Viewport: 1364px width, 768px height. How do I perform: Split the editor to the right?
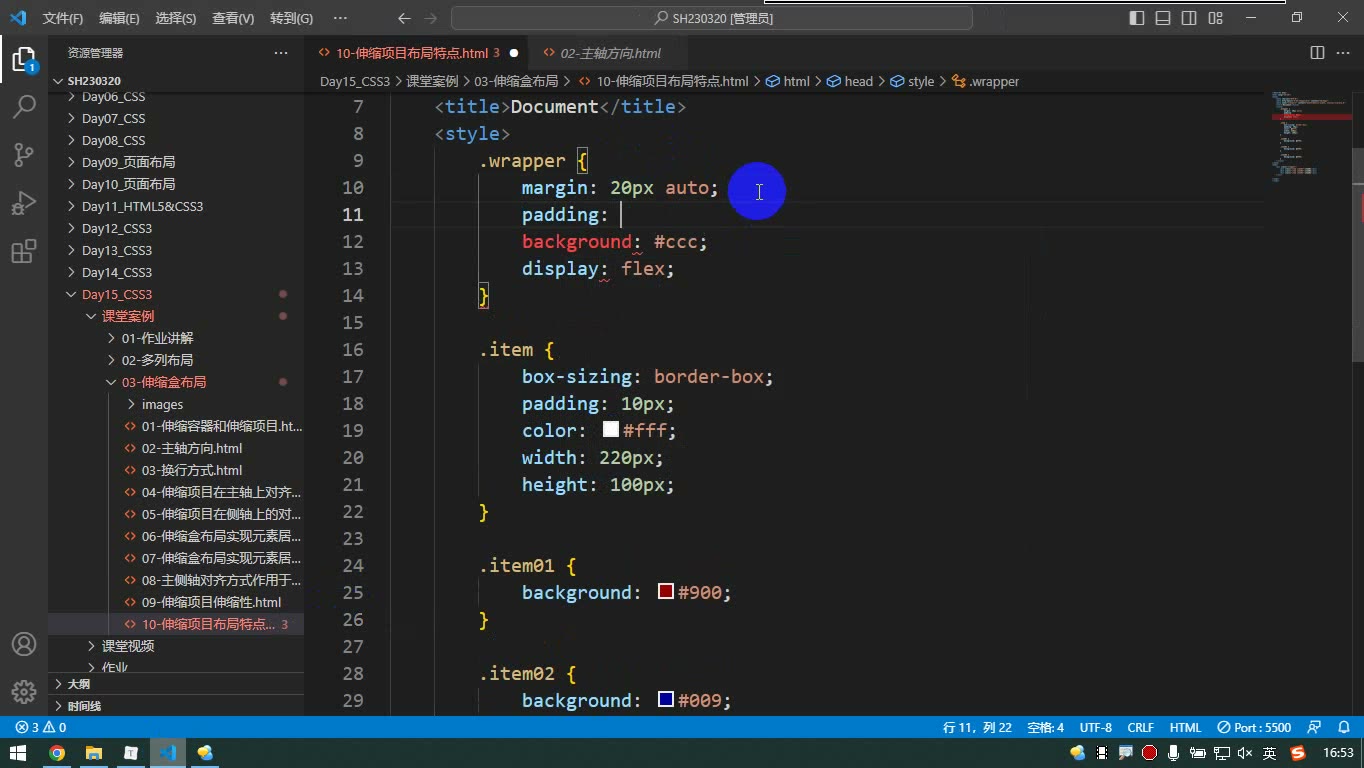tap(1317, 53)
